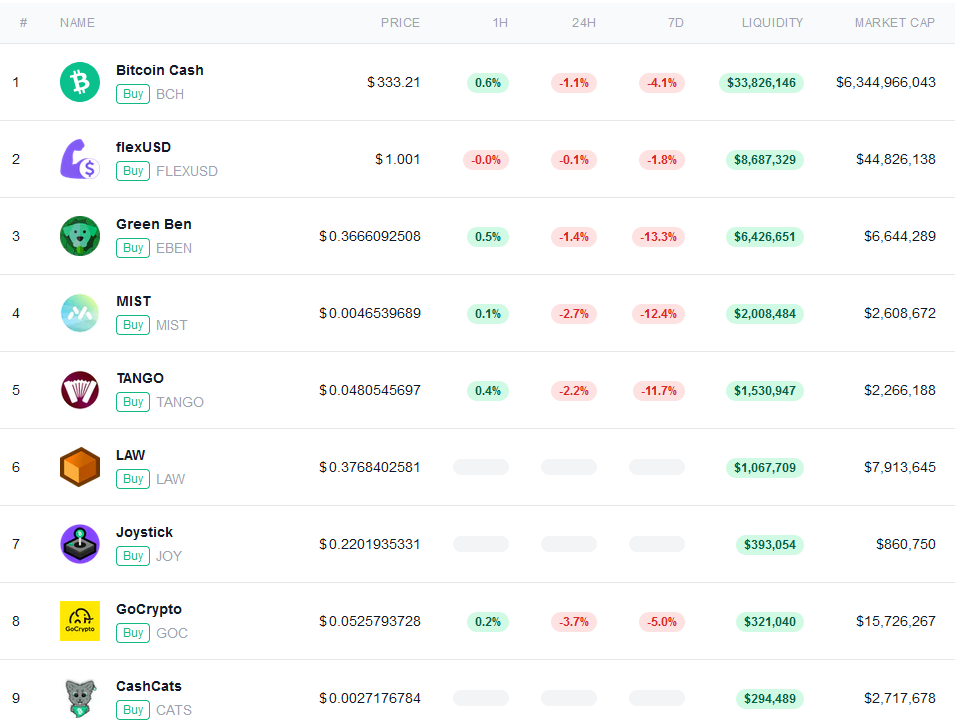Sort by MARKET CAP column header
The width and height of the screenshot is (955, 728).
coord(895,23)
